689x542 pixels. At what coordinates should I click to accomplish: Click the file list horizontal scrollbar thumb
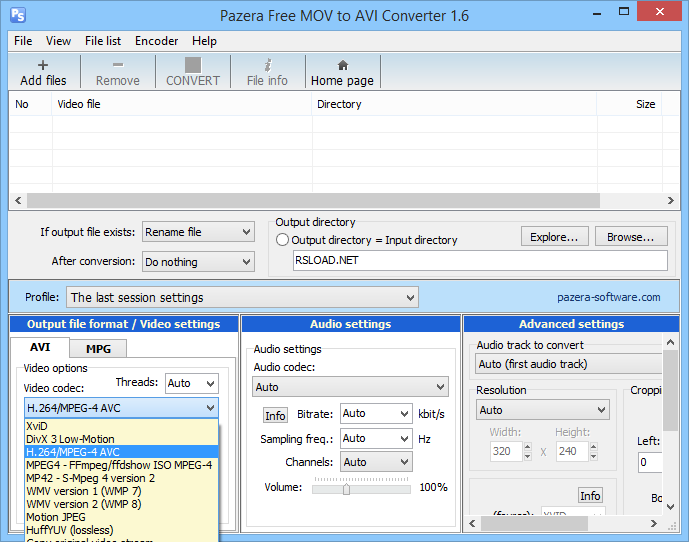313,200
